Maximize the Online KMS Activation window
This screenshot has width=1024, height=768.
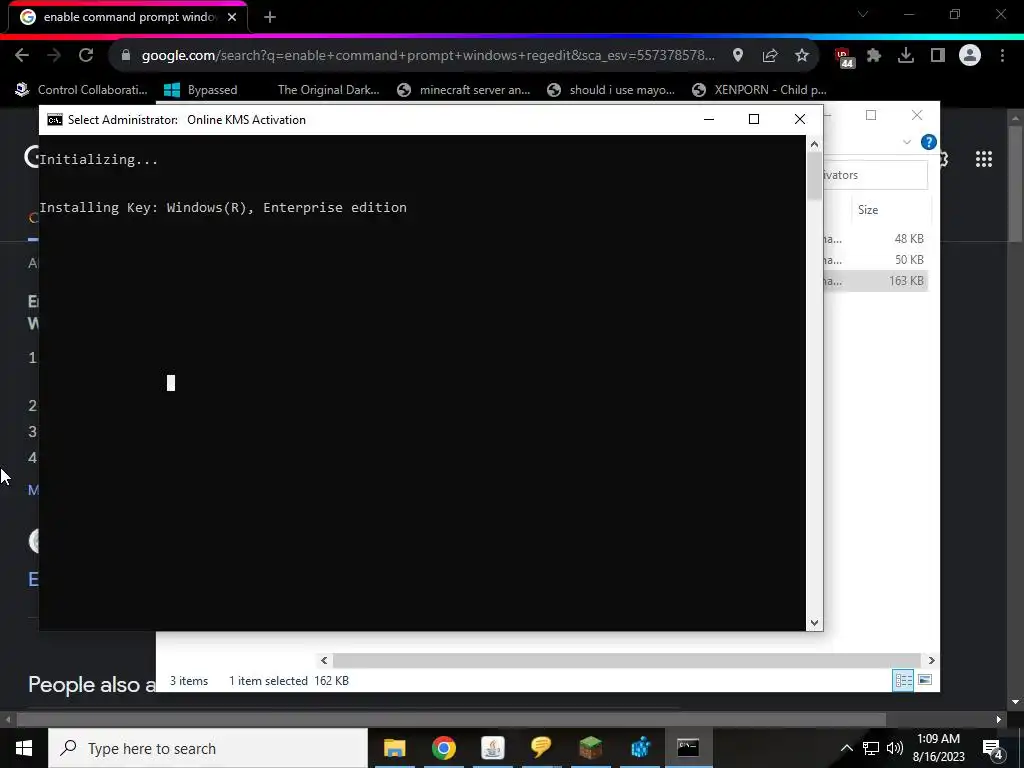click(754, 119)
